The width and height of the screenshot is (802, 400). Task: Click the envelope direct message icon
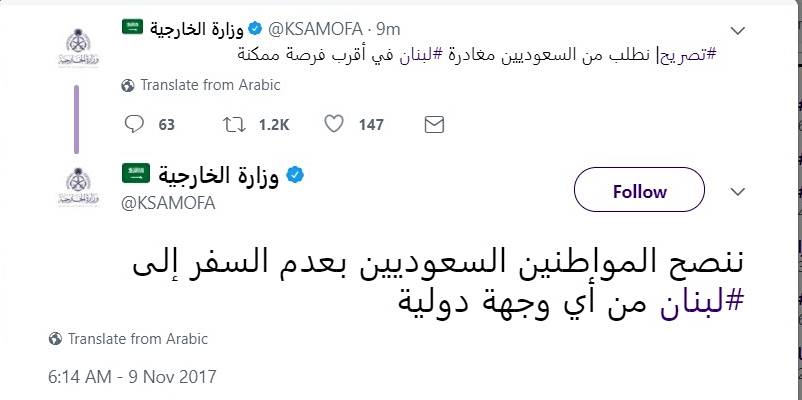tap(434, 125)
